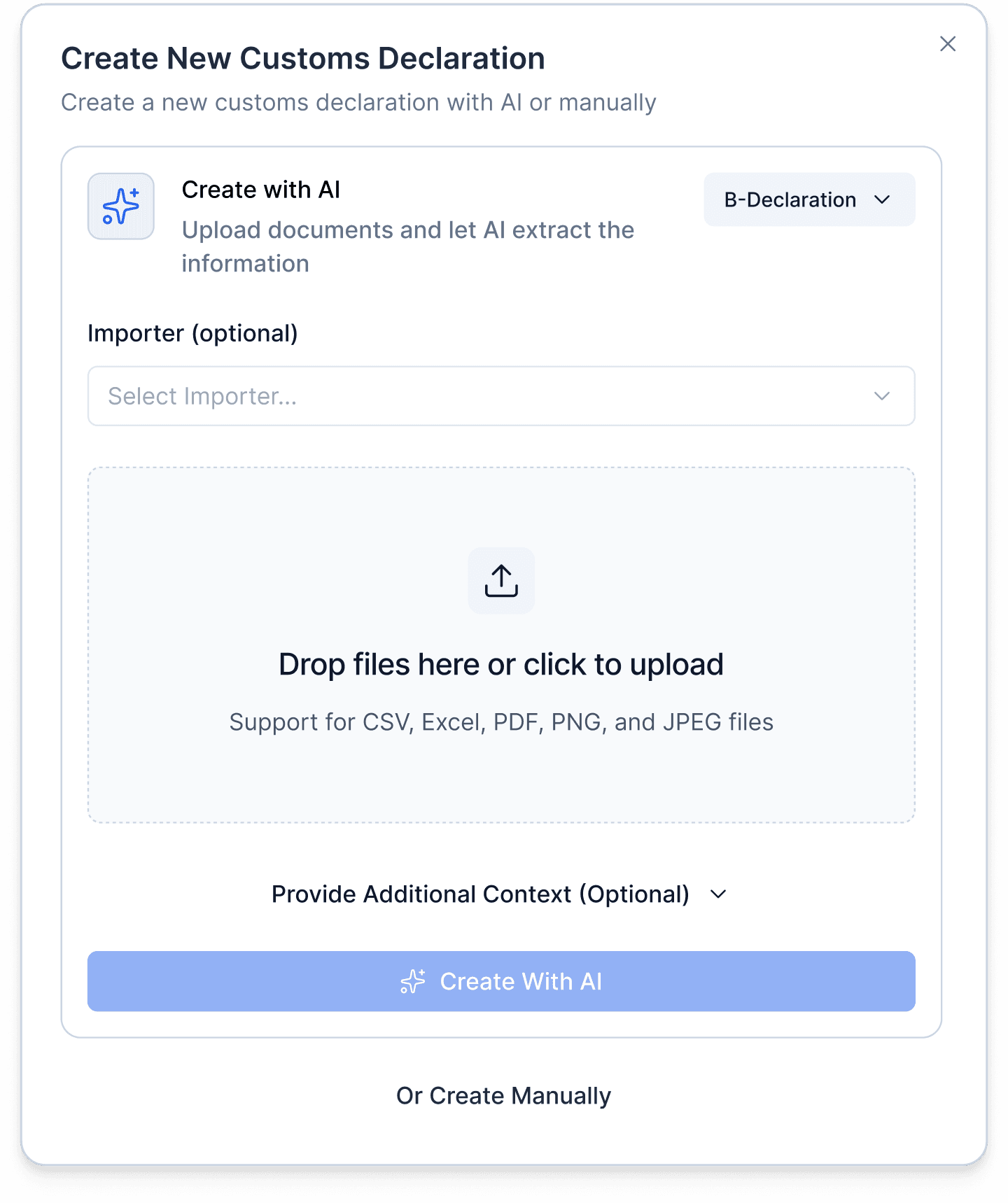Click the Create New Customs Declaration title

(x=302, y=57)
